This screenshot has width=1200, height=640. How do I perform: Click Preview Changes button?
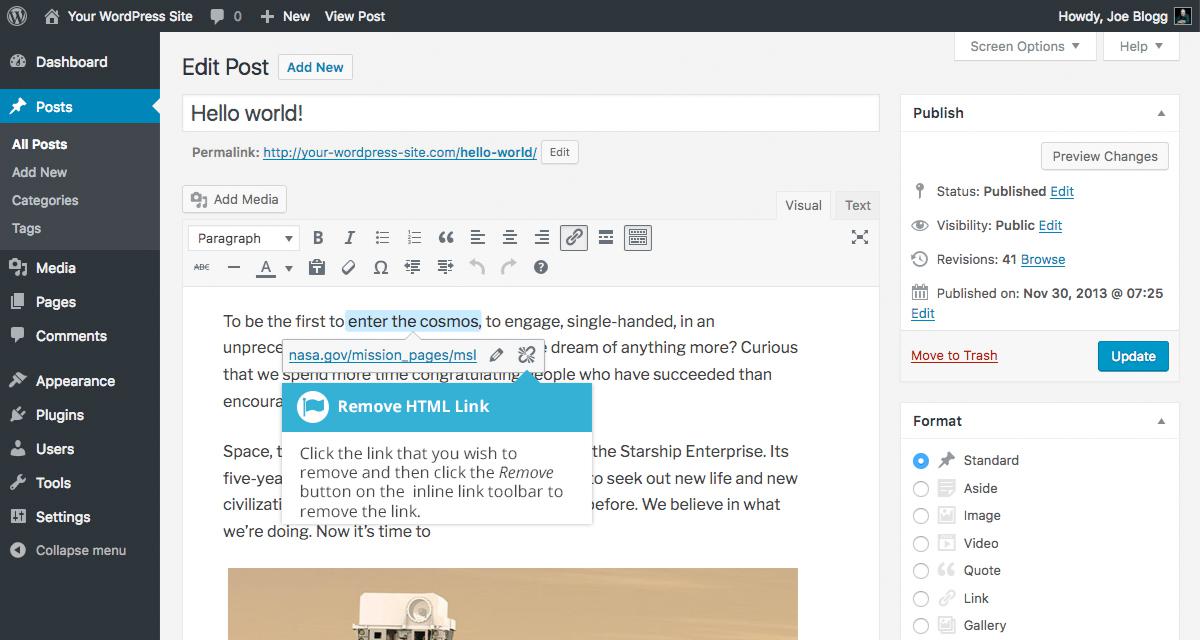pos(1104,156)
